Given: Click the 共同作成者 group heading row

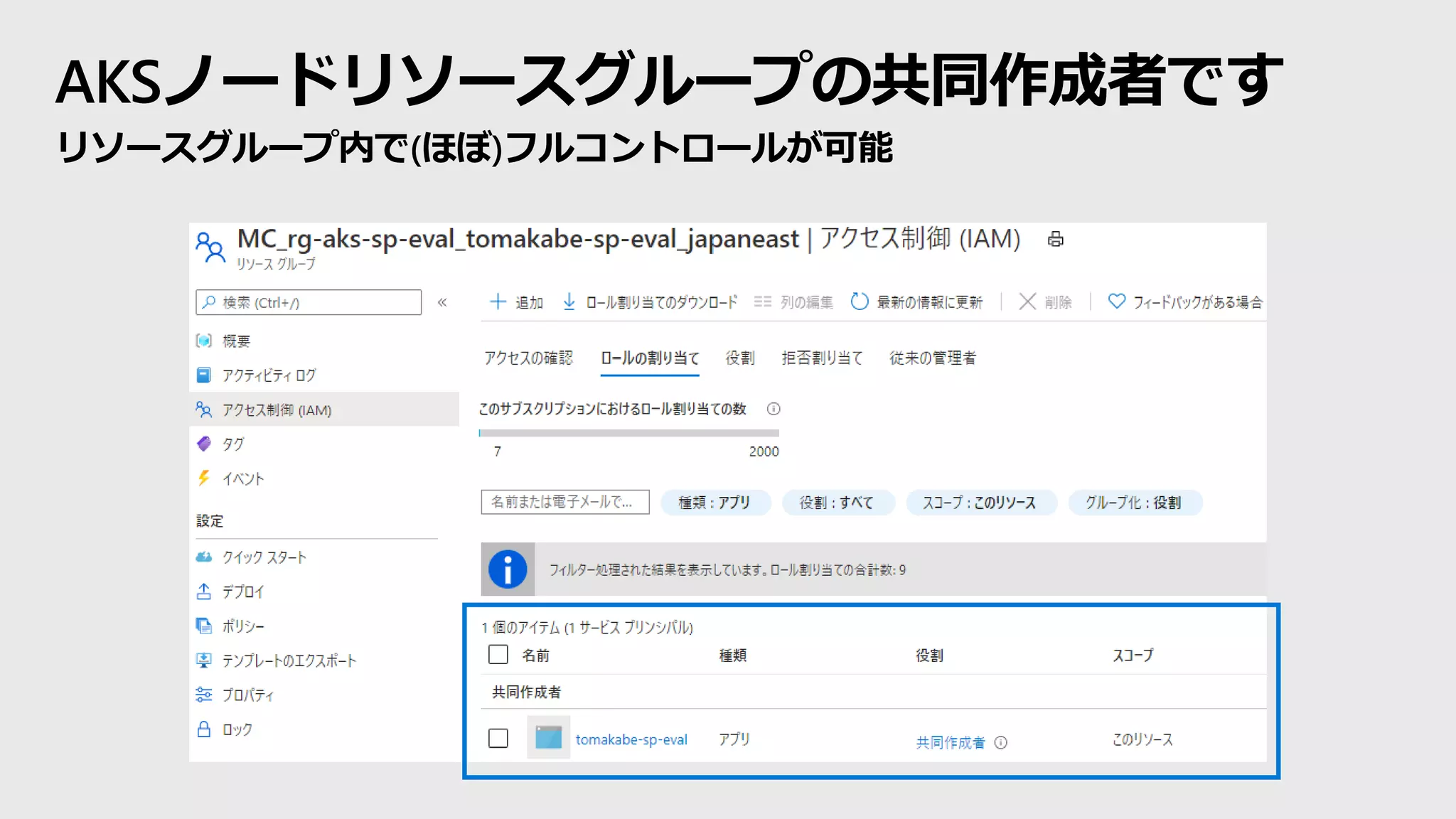Looking at the screenshot, I should (874, 692).
